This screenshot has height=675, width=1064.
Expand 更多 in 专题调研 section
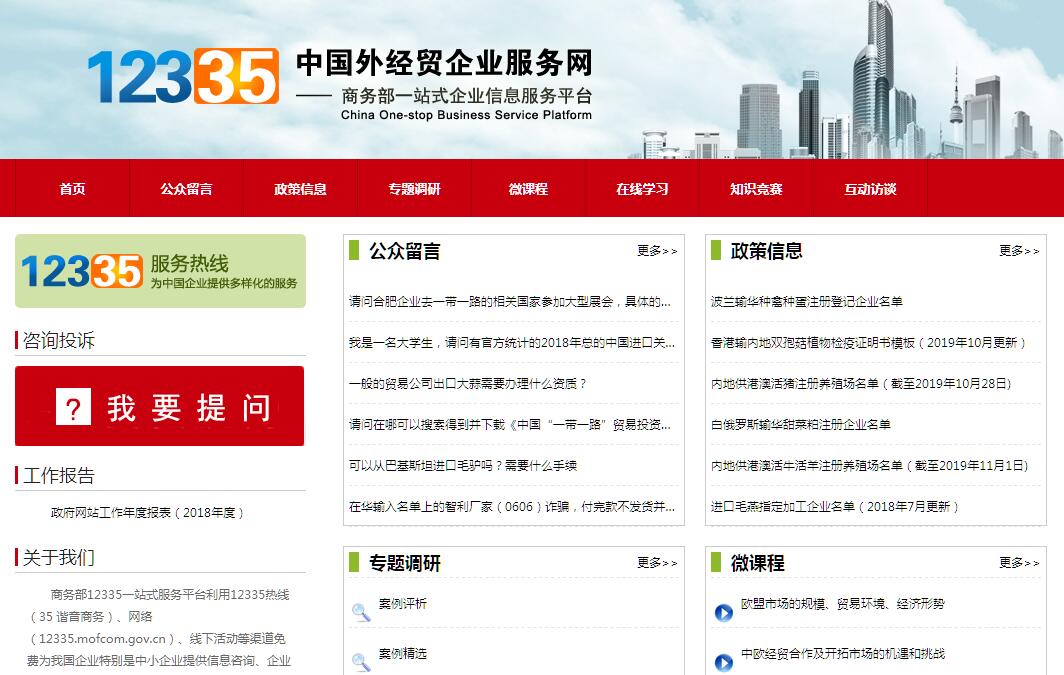(x=657, y=563)
